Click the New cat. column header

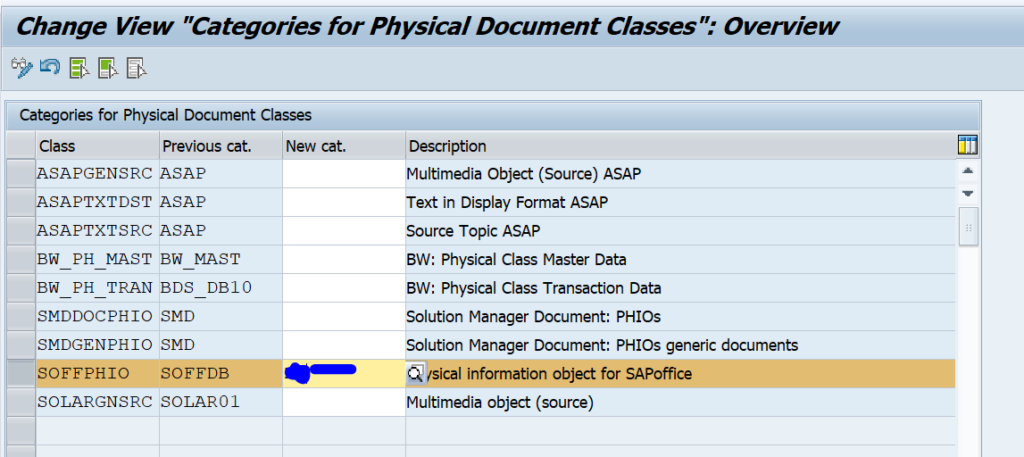[x=343, y=146]
